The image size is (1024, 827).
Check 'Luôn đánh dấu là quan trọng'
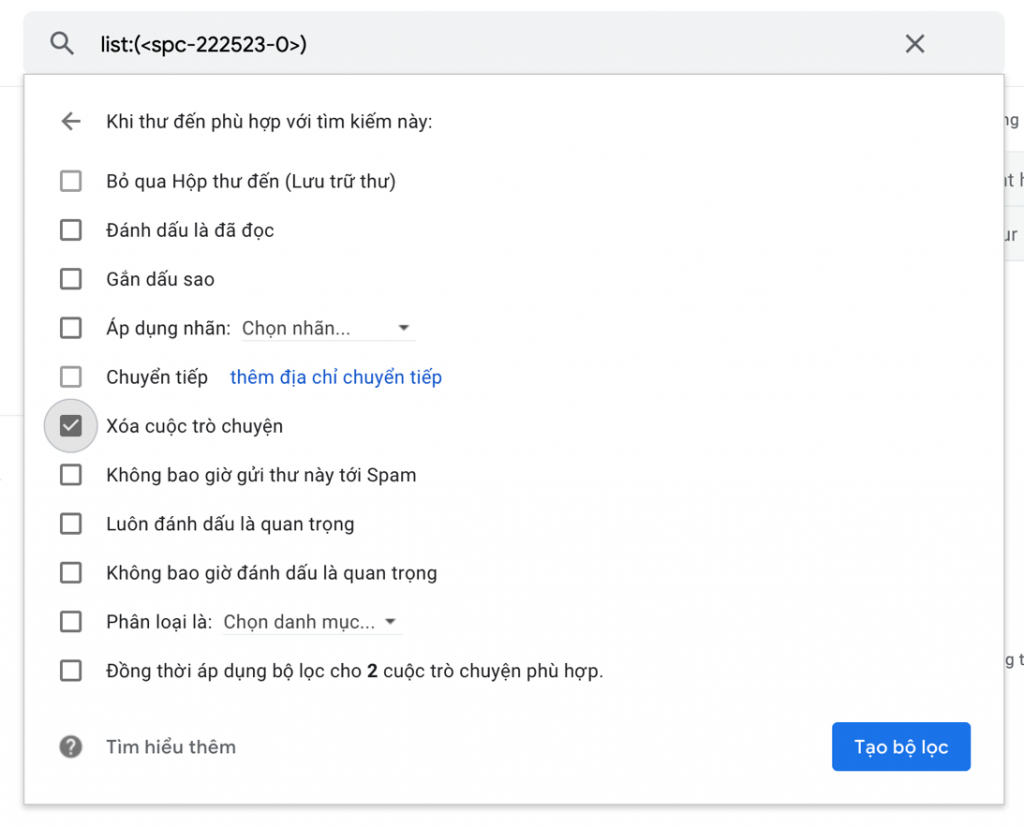point(70,523)
